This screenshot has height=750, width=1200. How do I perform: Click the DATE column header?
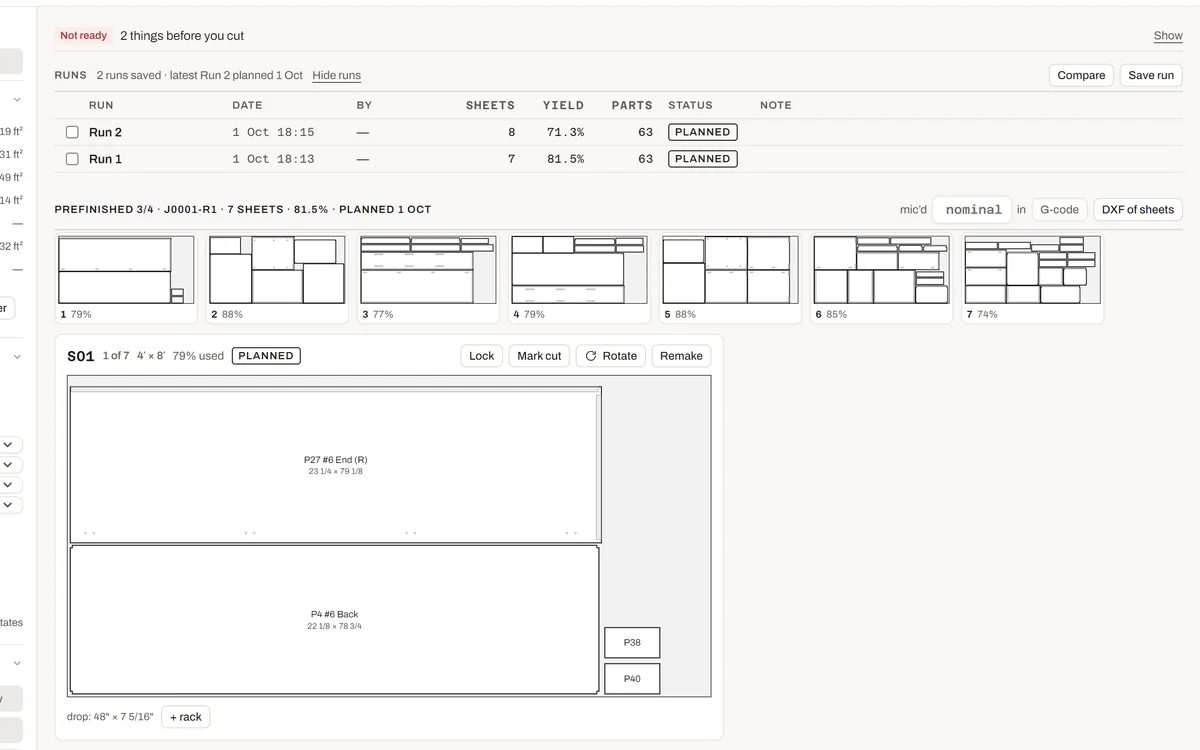(247, 105)
